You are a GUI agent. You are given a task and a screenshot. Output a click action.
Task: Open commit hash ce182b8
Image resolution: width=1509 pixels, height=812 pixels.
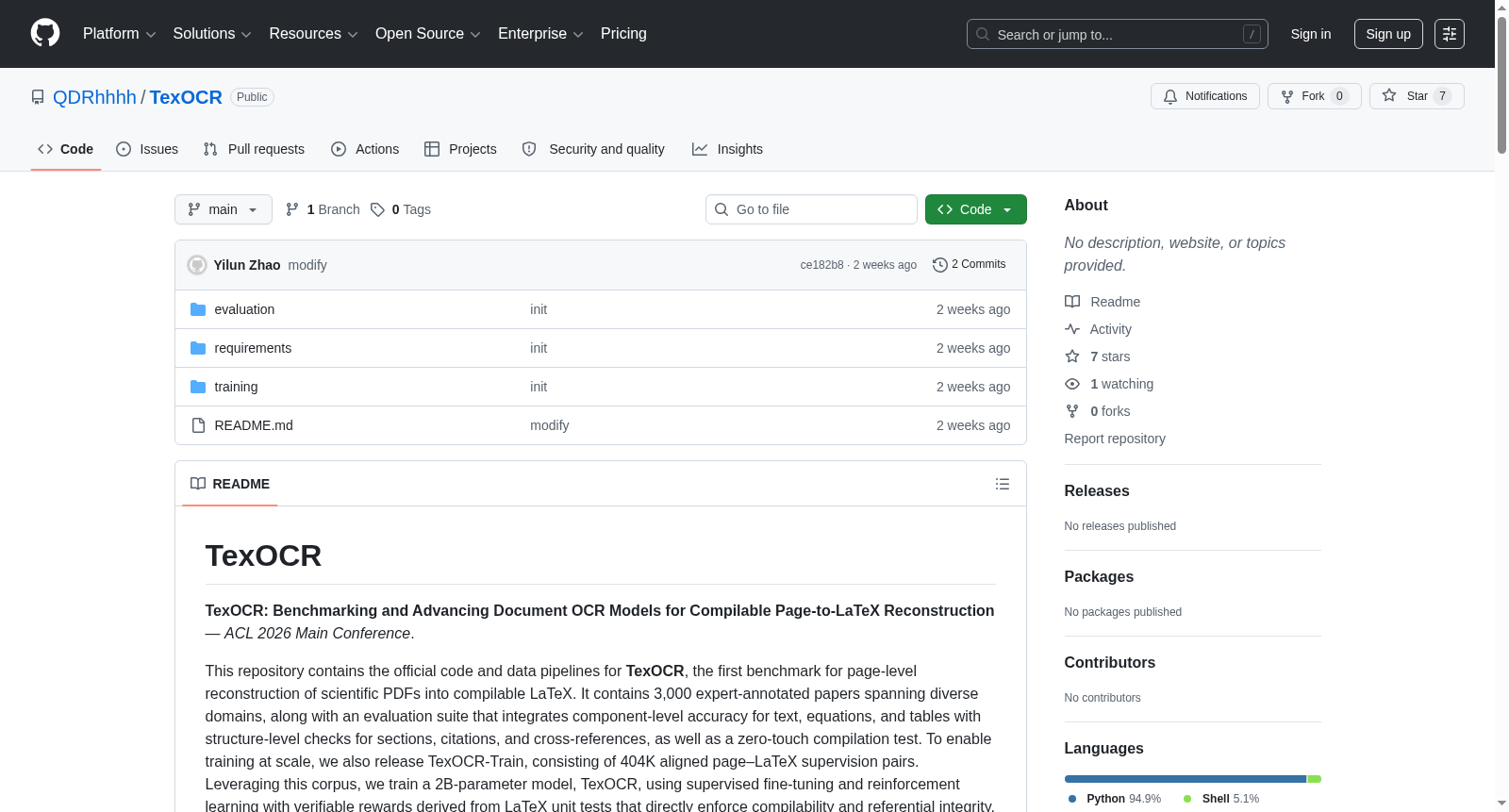click(x=821, y=265)
